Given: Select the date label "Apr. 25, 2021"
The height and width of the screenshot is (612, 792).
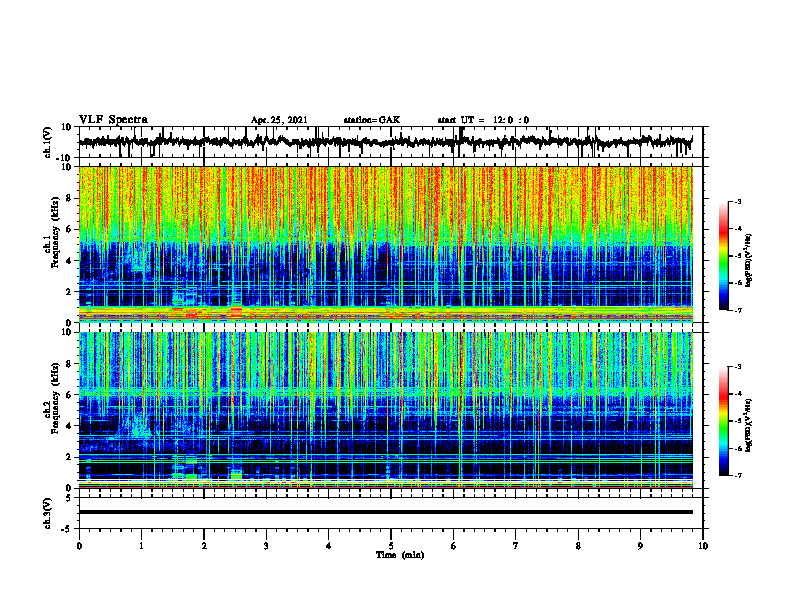Looking at the screenshot, I should tap(279, 120).
